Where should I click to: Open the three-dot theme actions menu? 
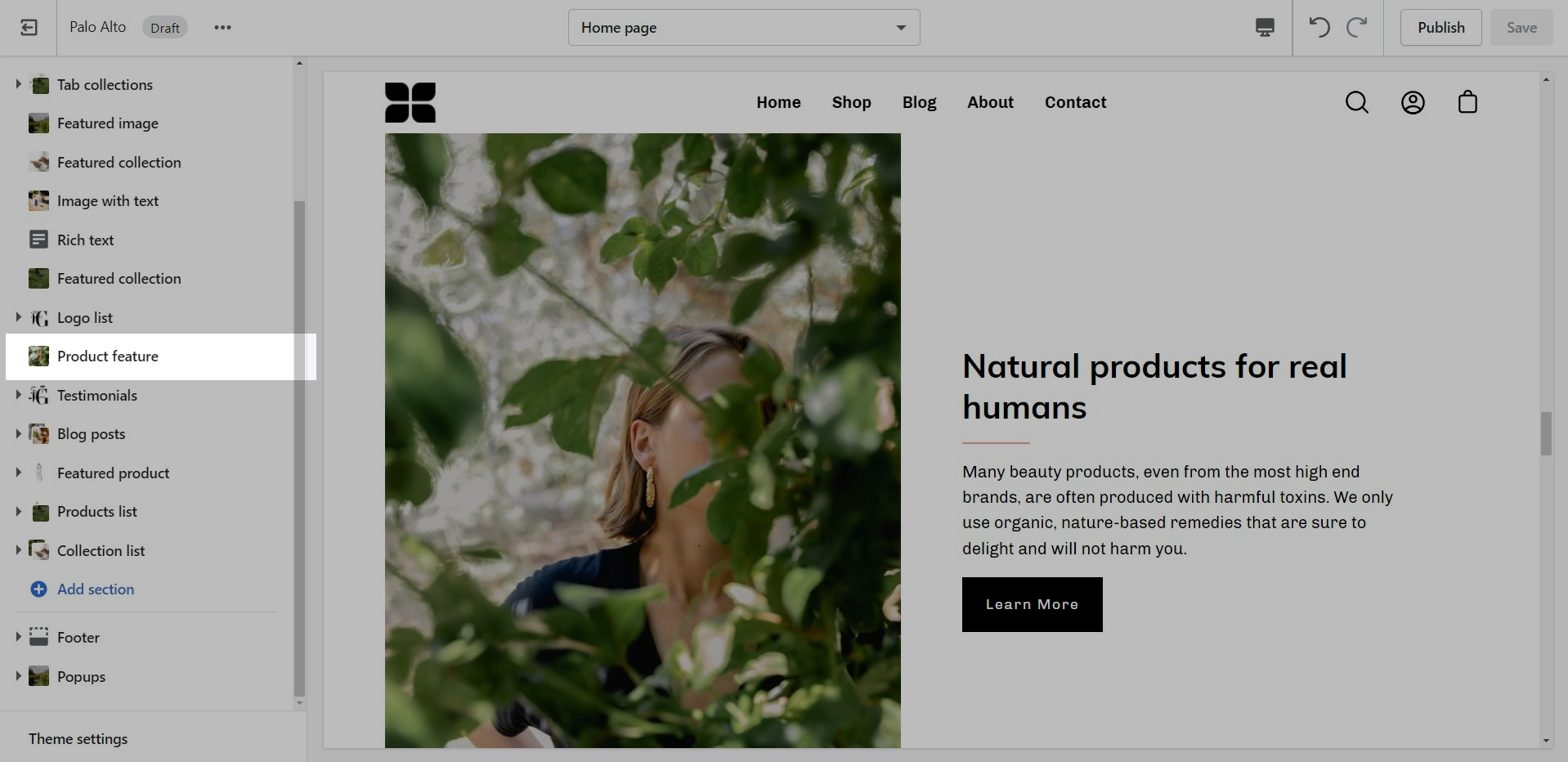pos(222,28)
